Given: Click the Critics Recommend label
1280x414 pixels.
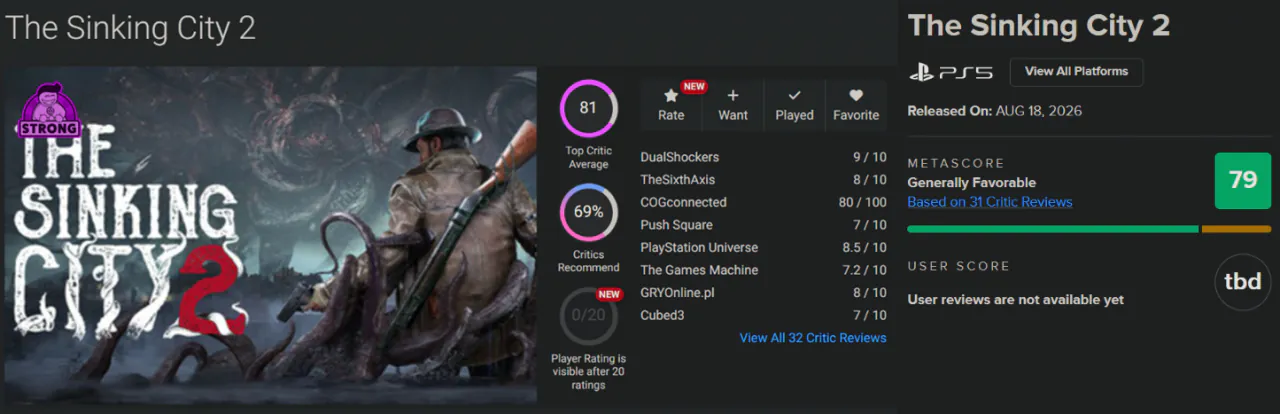Looking at the screenshot, I should 588,261.
